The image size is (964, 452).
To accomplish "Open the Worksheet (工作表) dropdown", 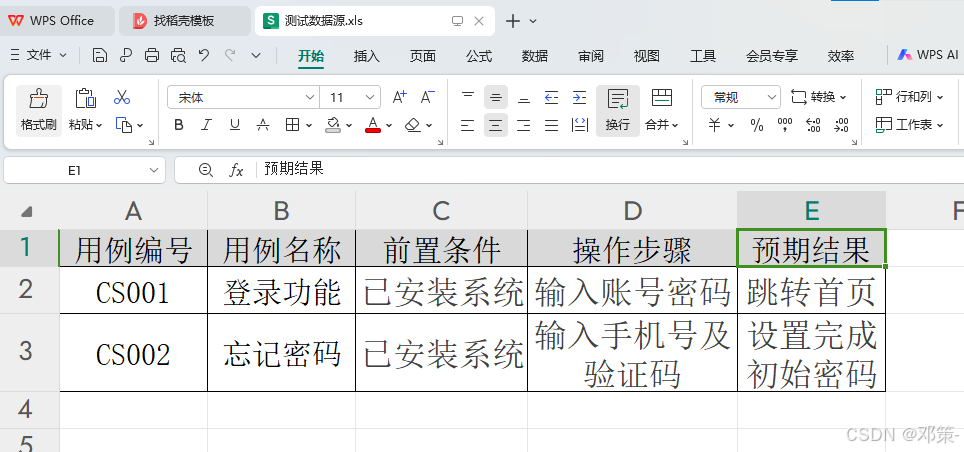I will pyautogui.click(x=909, y=125).
